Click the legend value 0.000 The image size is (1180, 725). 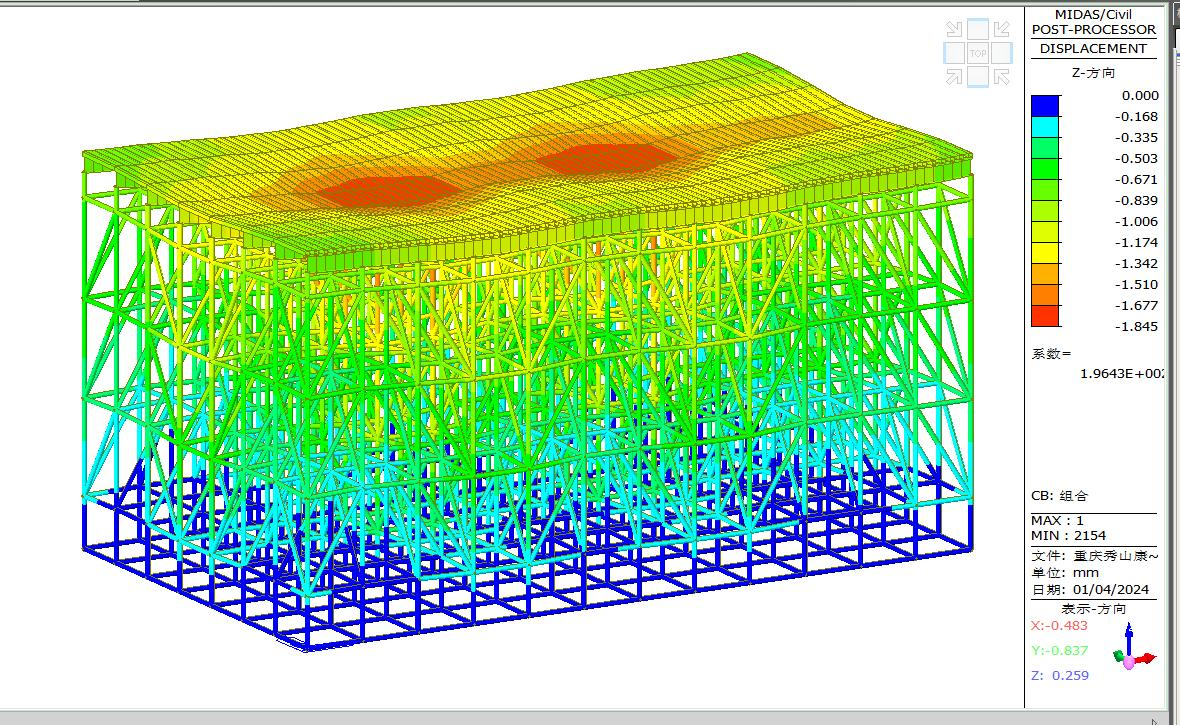[1140, 96]
